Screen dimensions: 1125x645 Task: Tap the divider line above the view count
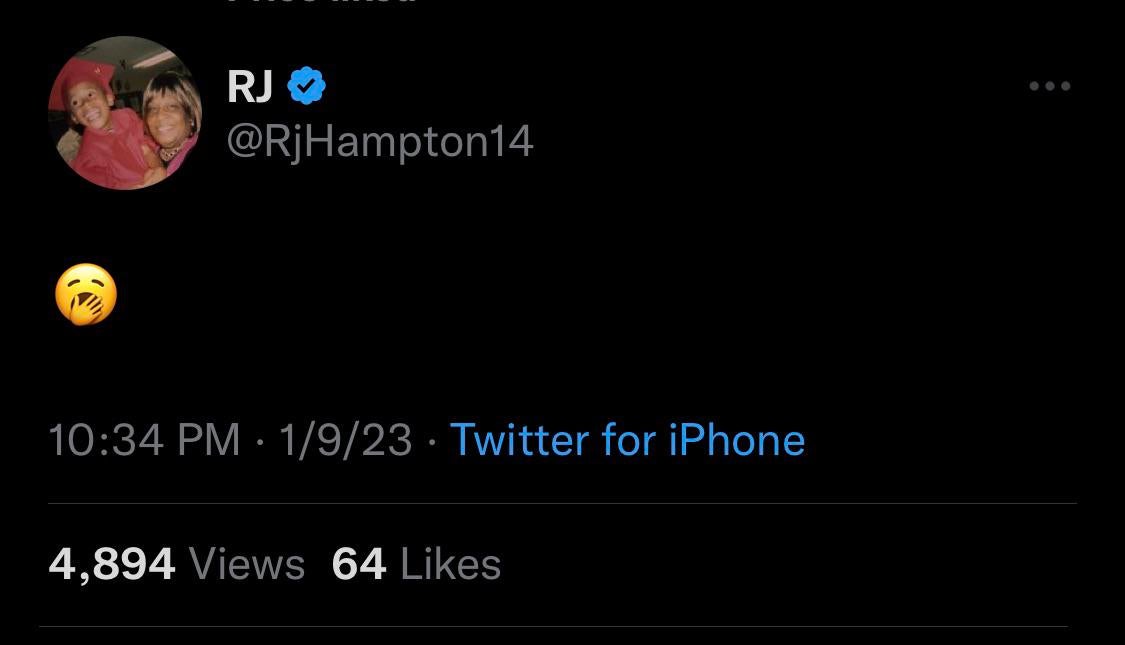click(x=560, y=503)
